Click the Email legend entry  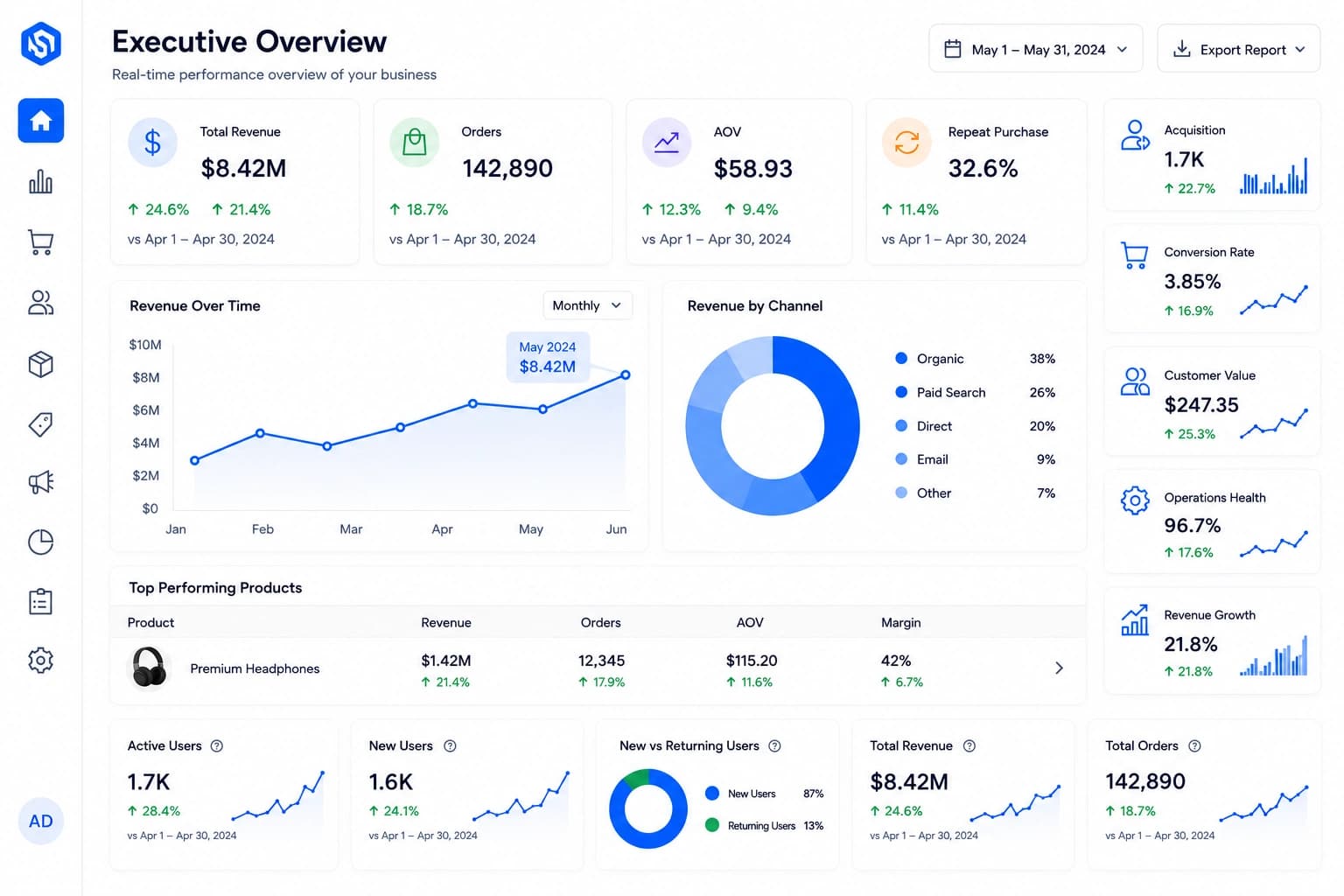pyautogui.click(x=975, y=459)
